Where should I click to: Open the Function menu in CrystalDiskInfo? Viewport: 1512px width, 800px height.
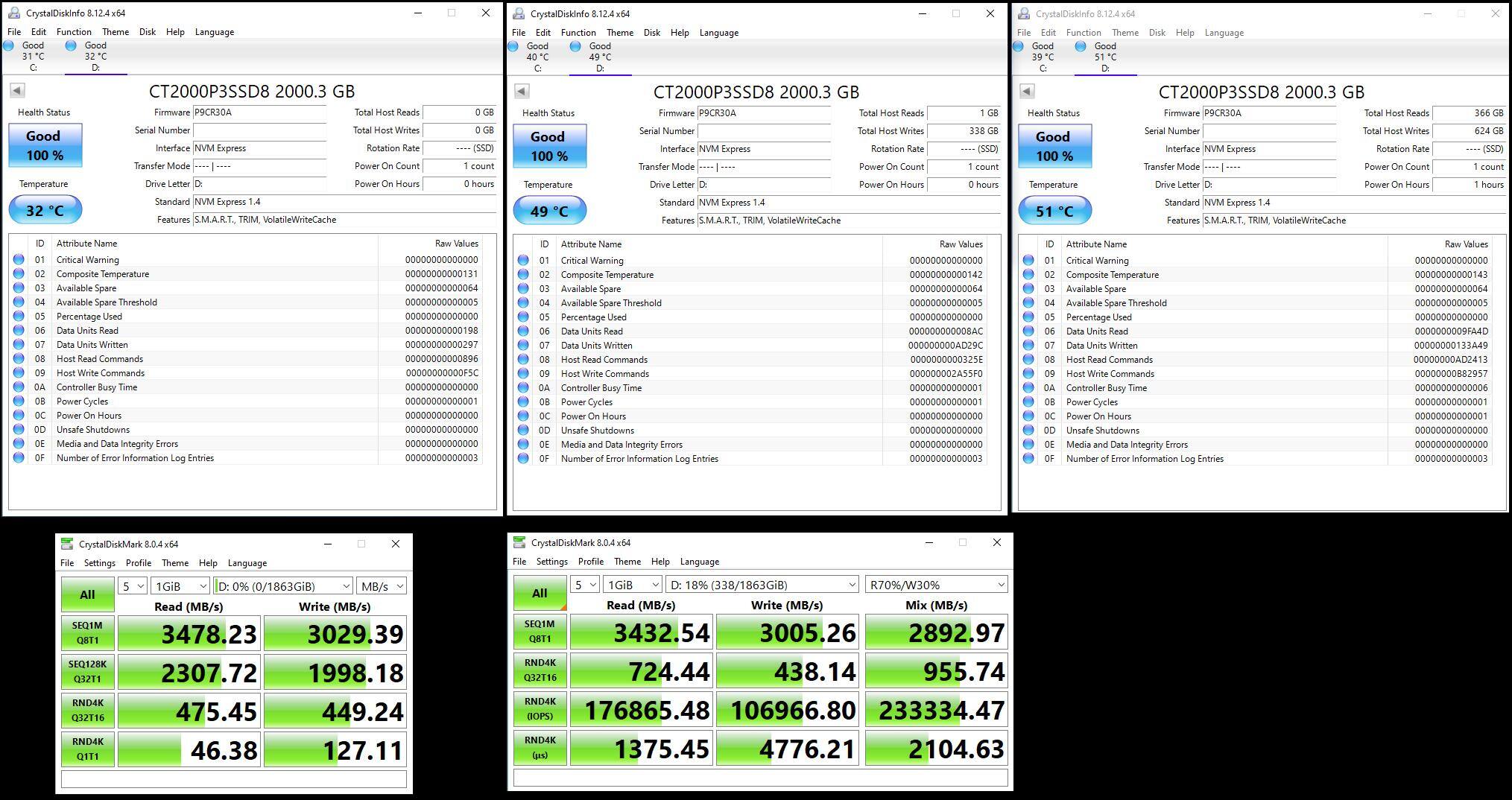click(74, 31)
